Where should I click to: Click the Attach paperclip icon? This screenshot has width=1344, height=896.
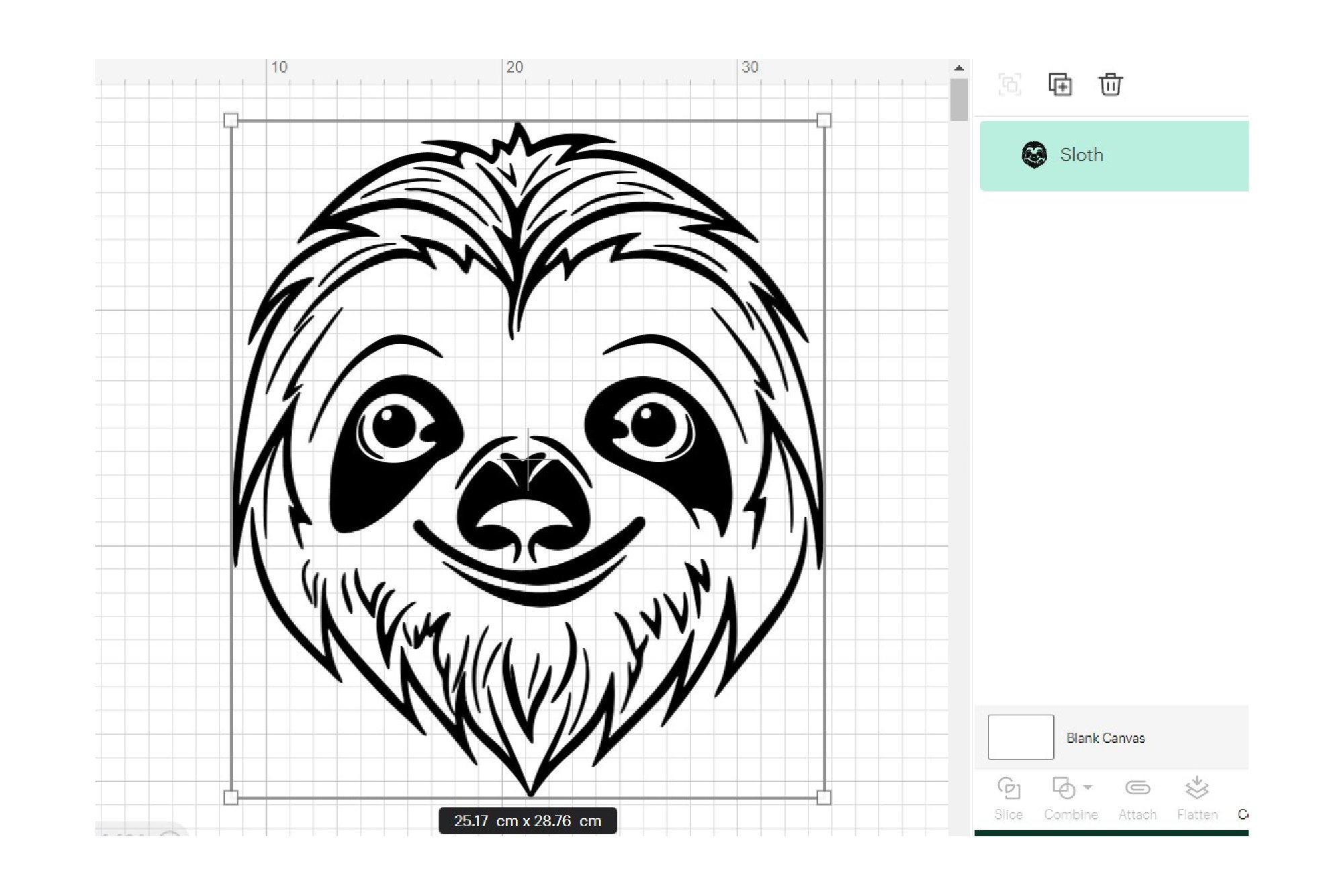(x=1137, y=789)
